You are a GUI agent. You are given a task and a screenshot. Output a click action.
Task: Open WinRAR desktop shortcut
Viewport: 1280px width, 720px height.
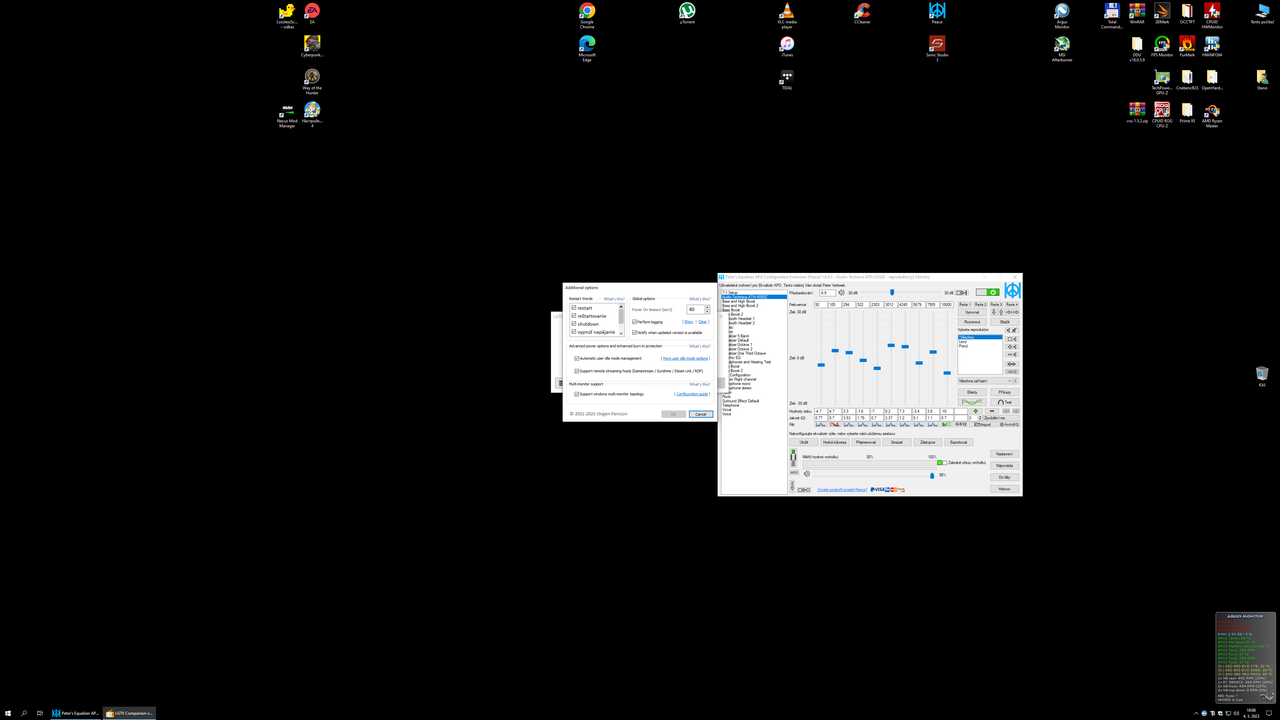[x=1137, y=12]
